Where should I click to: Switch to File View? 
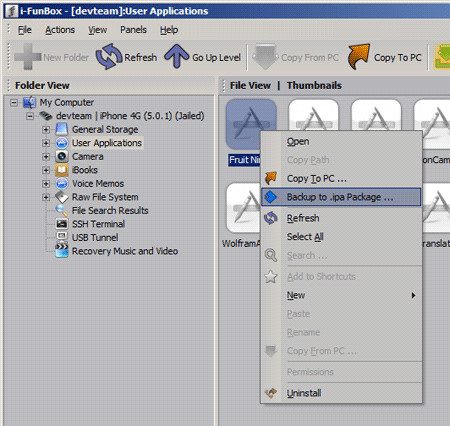click(x=250, y=85)
